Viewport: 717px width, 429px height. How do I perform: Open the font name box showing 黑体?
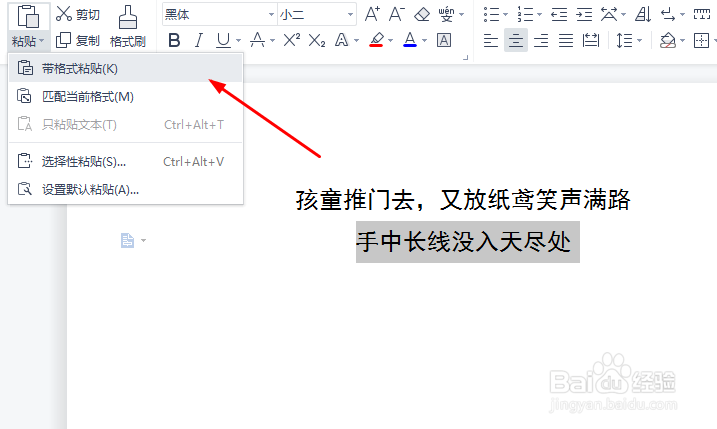(x=219, y=15)
